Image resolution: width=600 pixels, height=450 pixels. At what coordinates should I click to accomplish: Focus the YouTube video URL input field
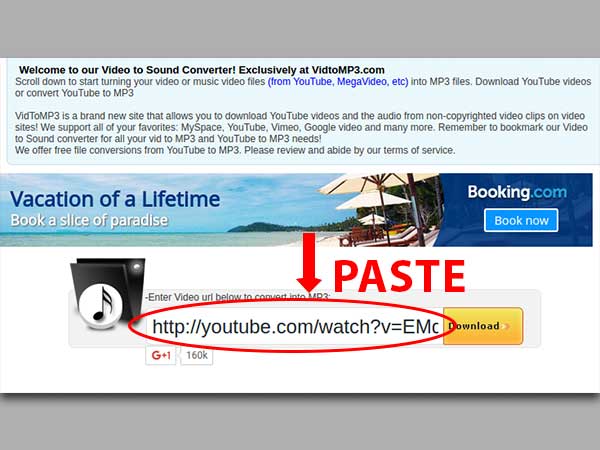[290, 326]
